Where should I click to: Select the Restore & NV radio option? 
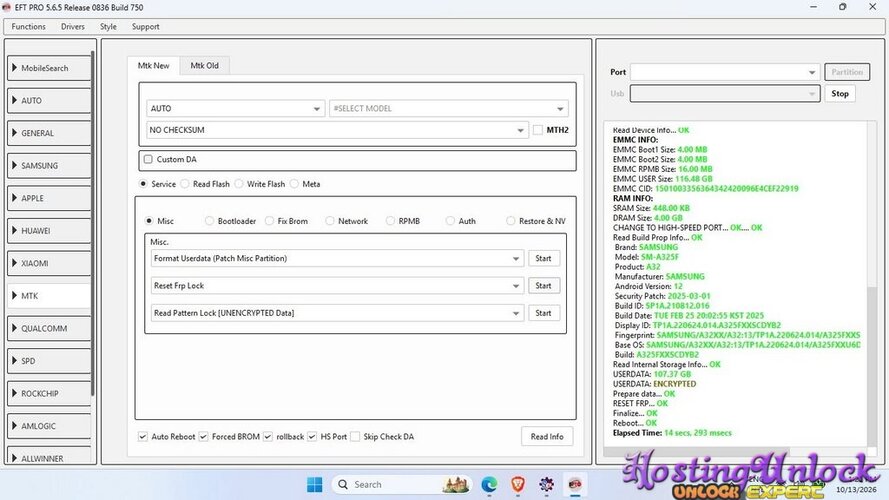point(511,221)
